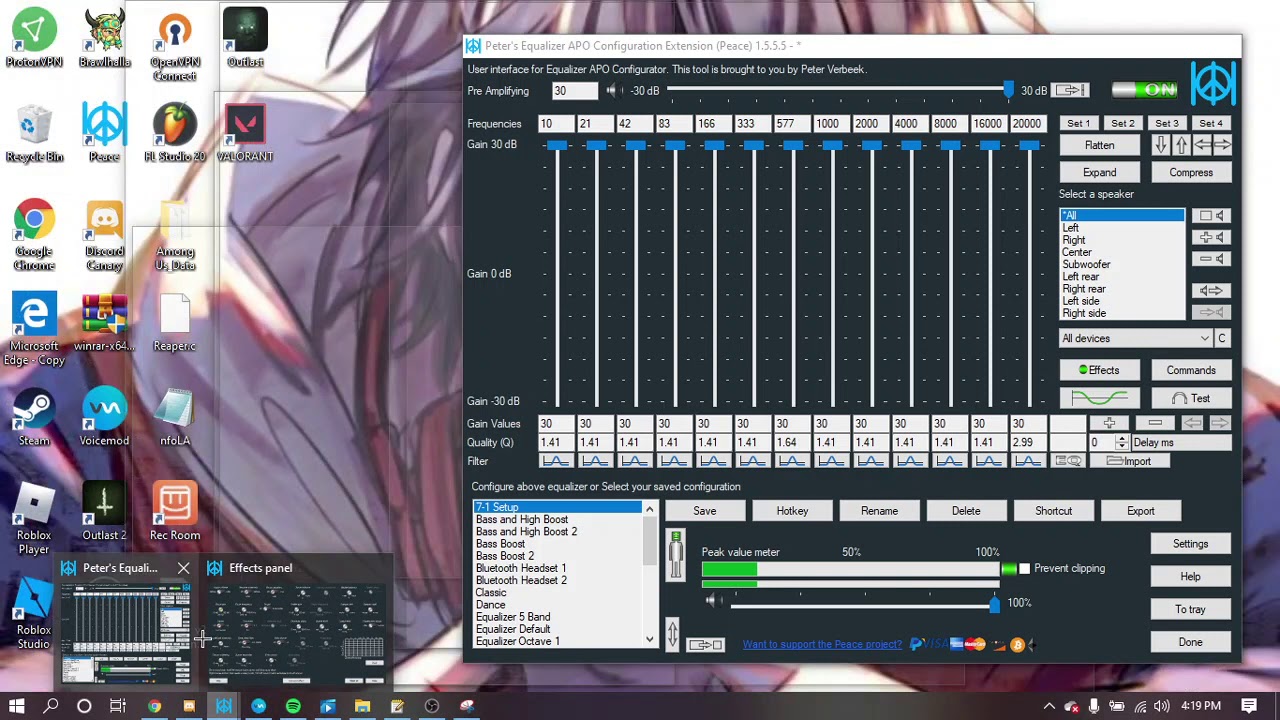
Task: Click the plus add-slider icon above Delay
Action: pos(1109,424)
